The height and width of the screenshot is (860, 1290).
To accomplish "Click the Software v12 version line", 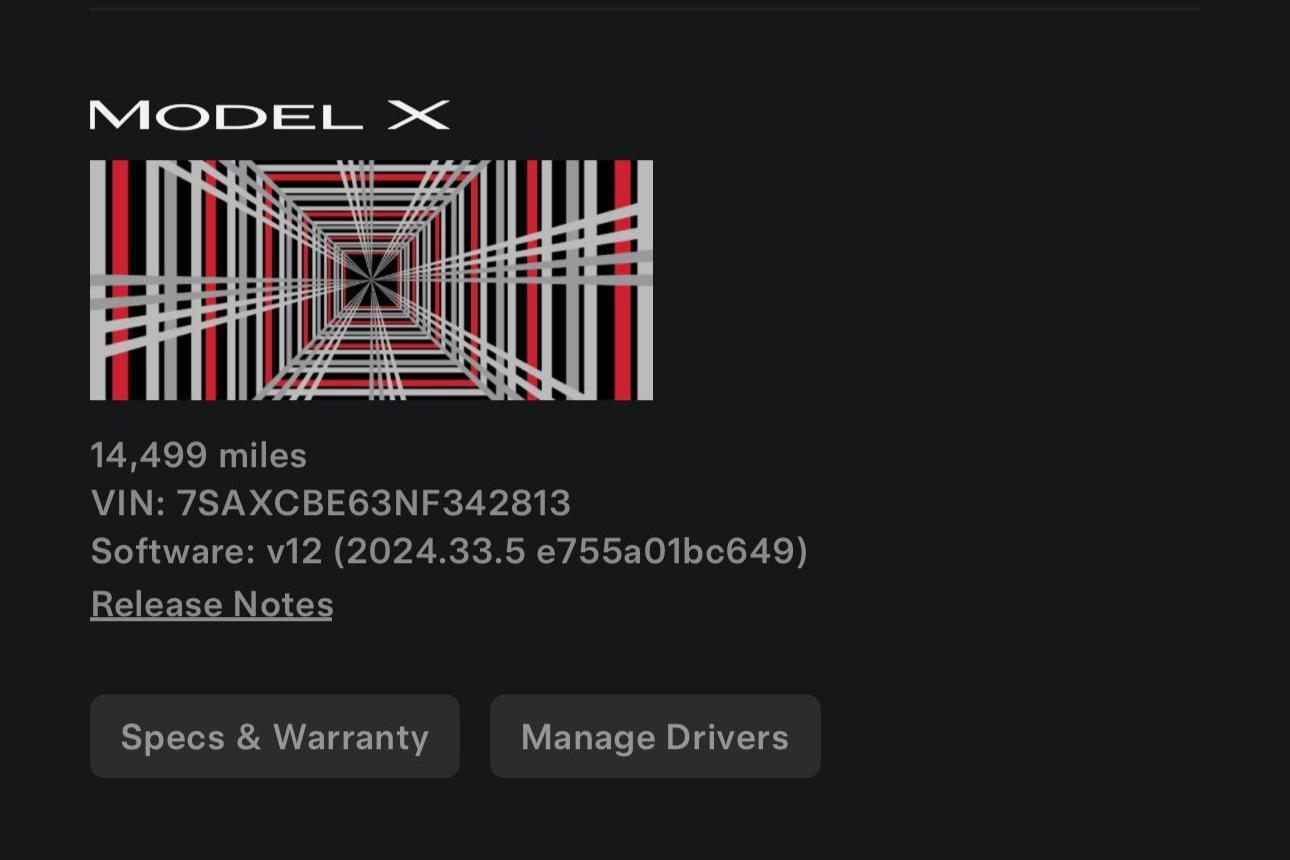I will point(449,551).
